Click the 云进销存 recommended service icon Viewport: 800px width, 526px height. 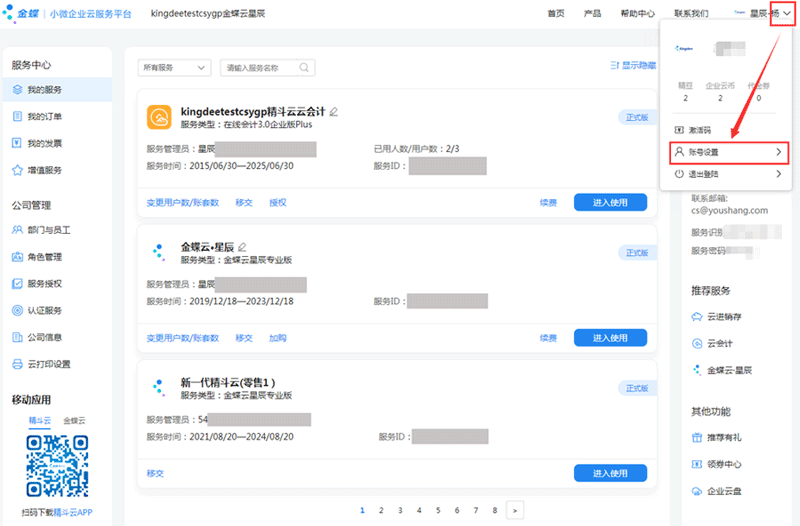click(x=697, y=317)
